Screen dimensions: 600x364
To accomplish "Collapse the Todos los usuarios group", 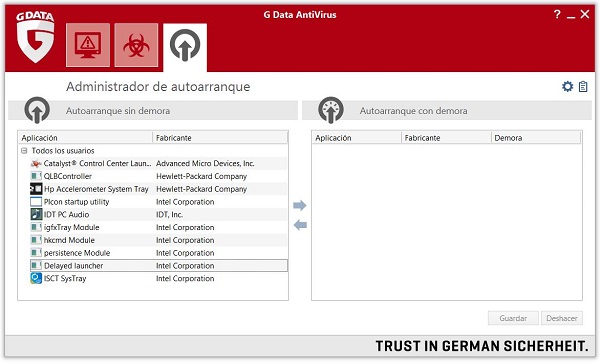I will [24, 151].
